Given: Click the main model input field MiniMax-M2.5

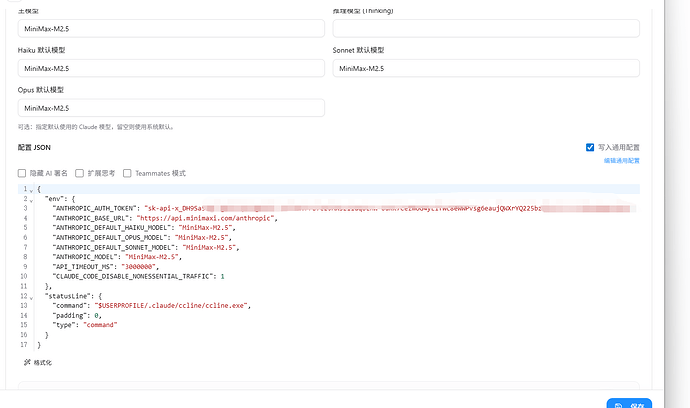Looking at the screenshot, I should pos(171,29).
